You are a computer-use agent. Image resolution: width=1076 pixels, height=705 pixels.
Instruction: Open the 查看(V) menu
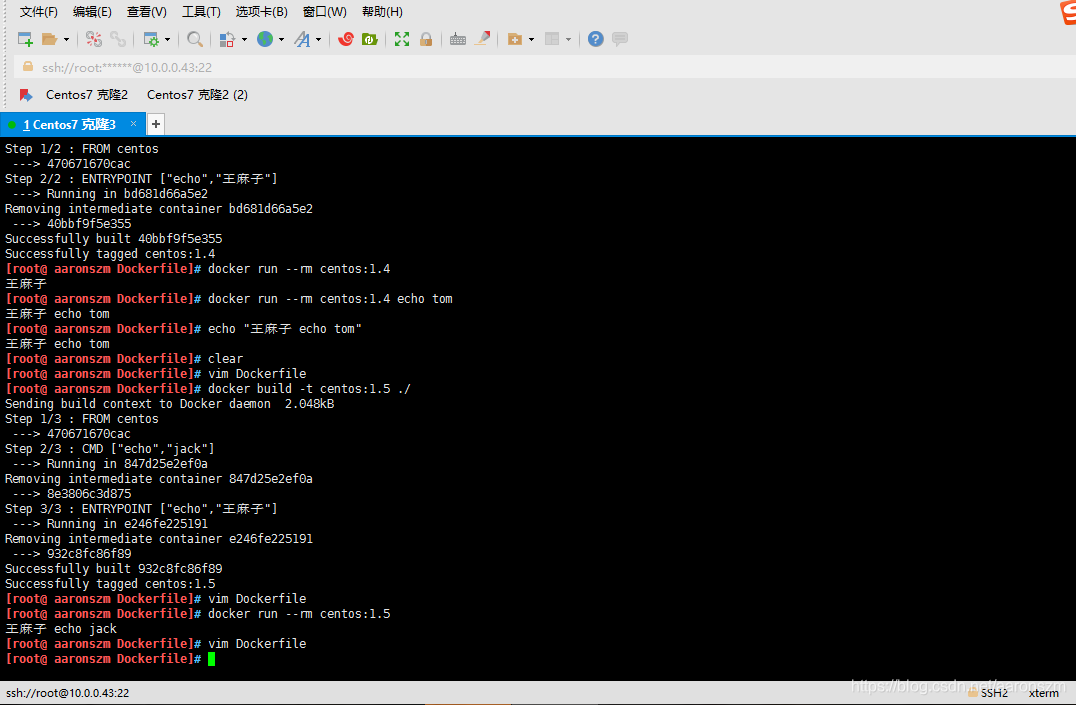tap(147, 12)
